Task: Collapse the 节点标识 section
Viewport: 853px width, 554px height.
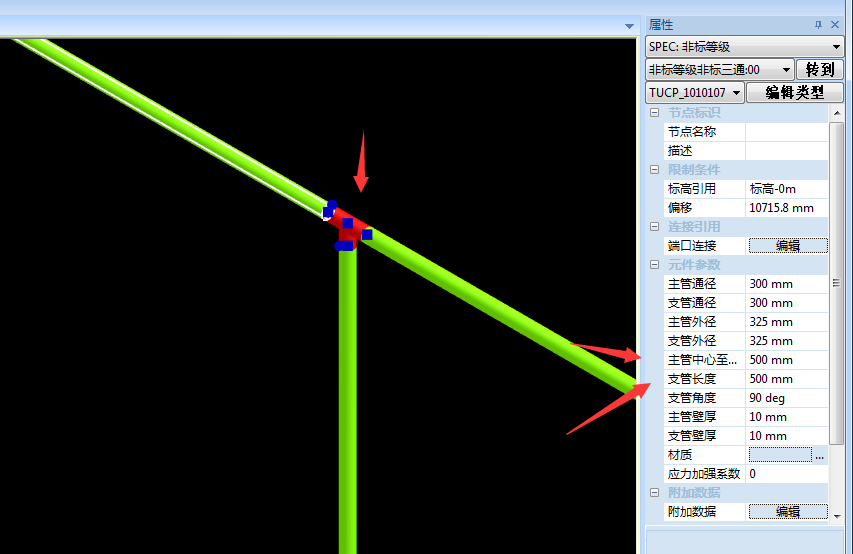Action: 653,113
